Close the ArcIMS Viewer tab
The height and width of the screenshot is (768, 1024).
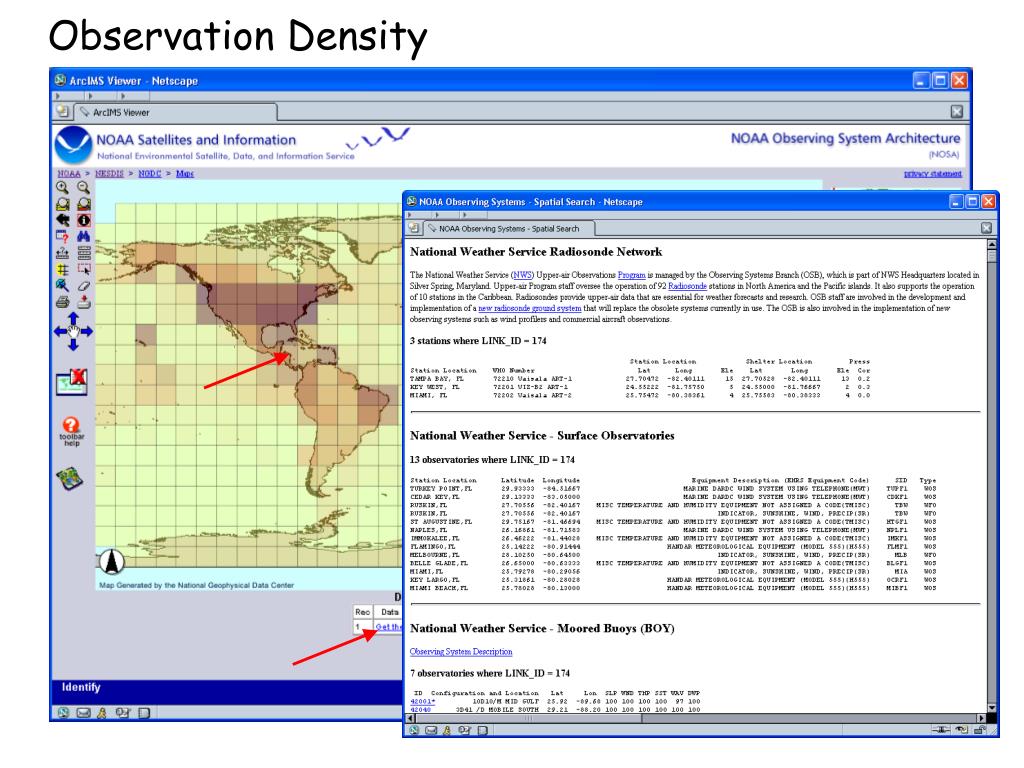point(957,112)
